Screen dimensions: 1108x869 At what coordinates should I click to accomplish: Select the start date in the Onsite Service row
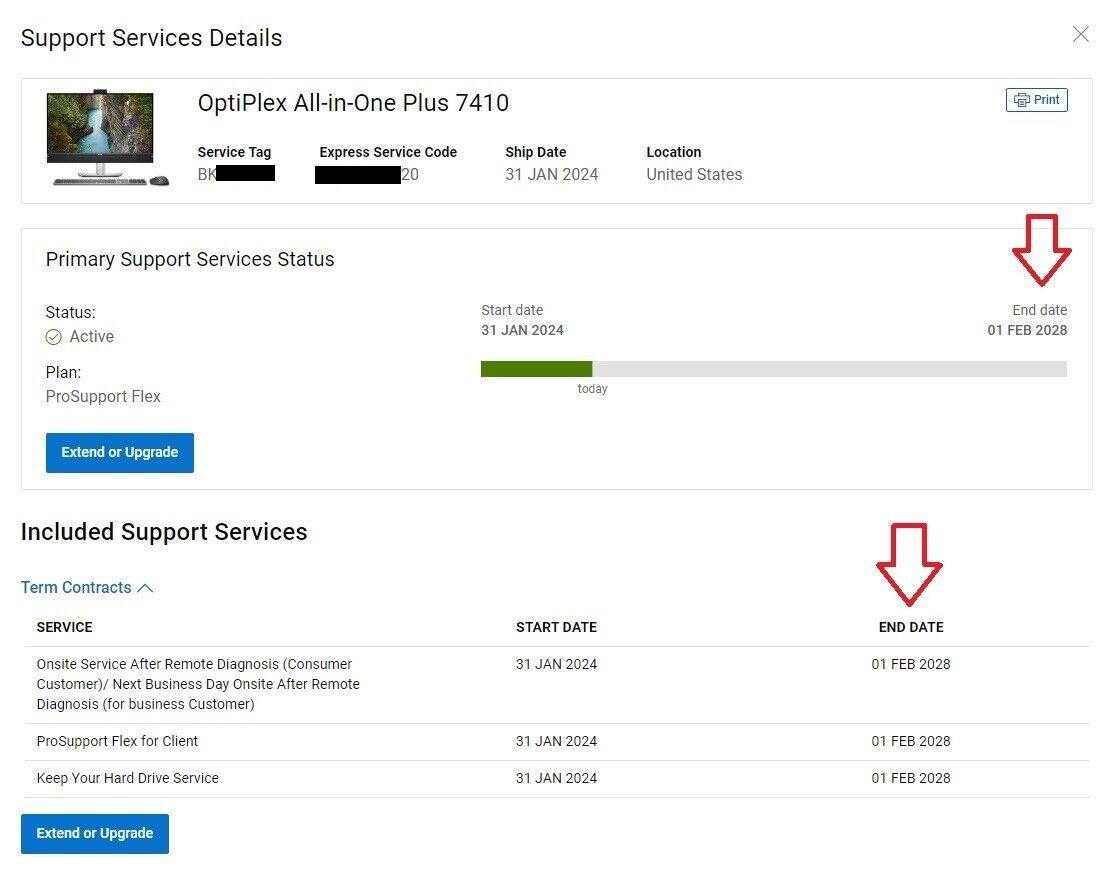tap(556, 664)
